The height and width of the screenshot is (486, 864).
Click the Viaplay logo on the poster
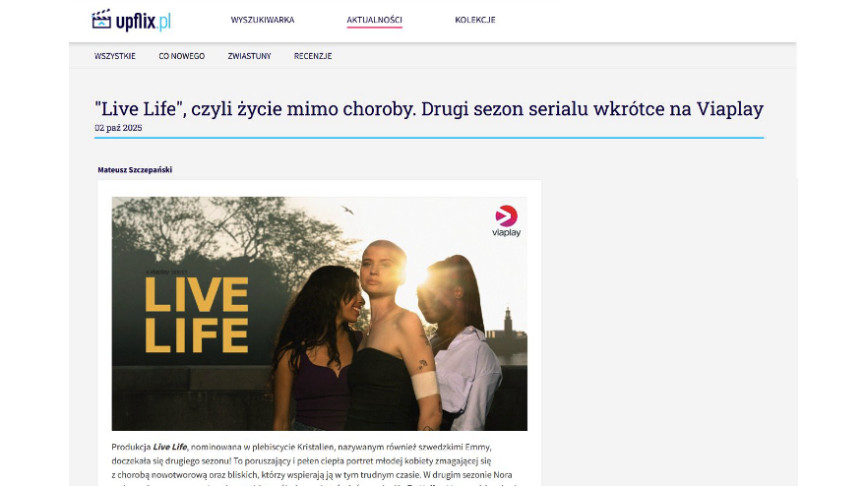click(506, 221)
